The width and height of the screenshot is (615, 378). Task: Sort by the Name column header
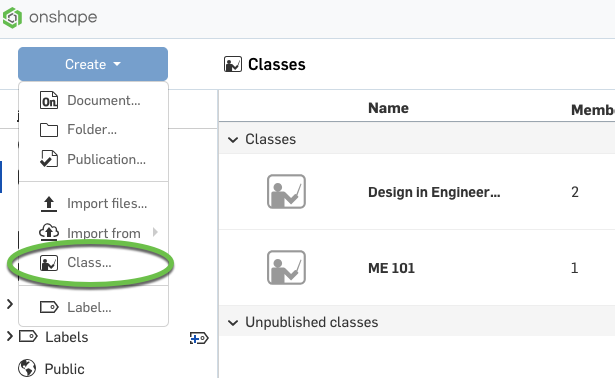pos(388,108)
